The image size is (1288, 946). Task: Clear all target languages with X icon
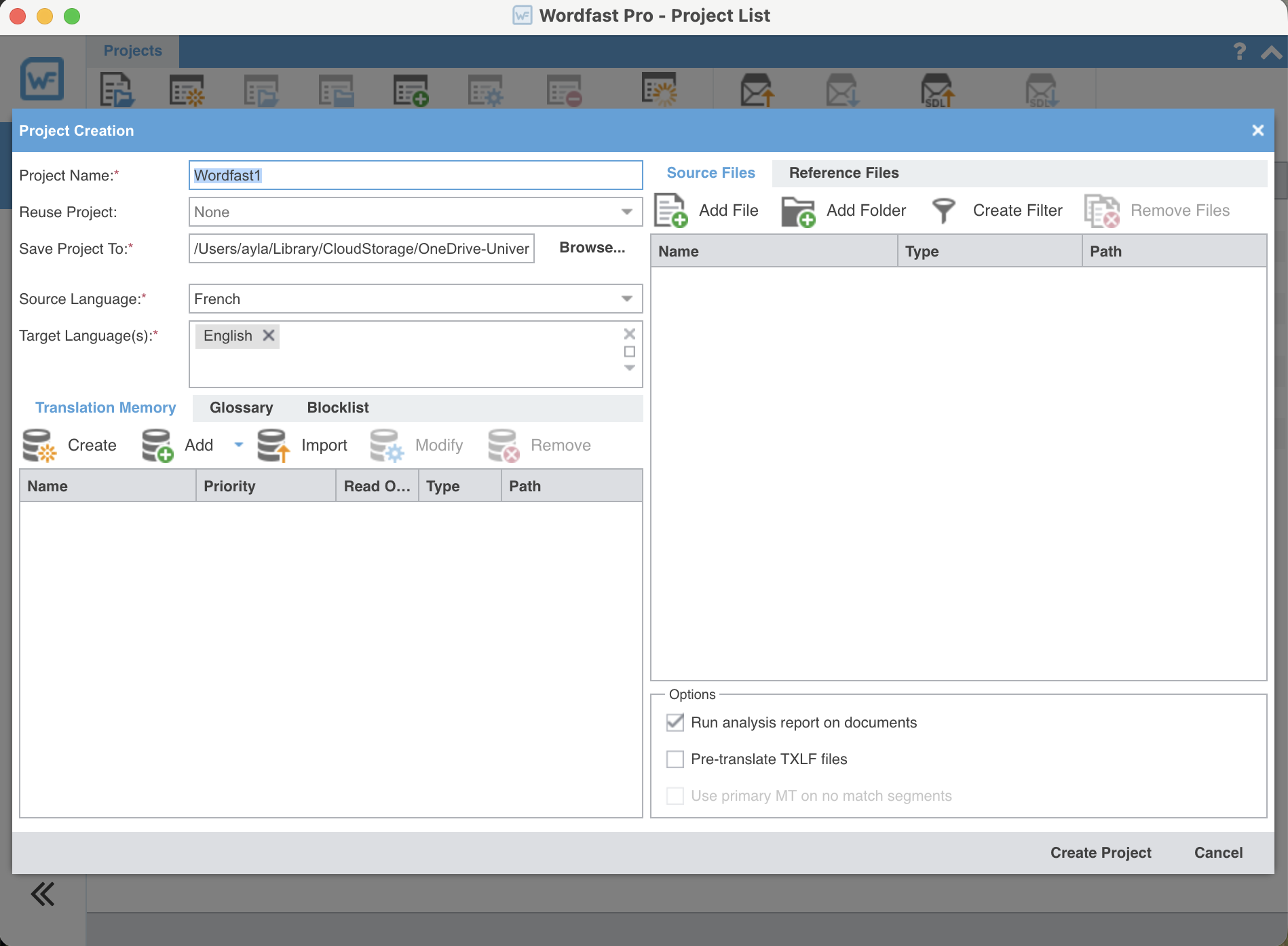coord(630,334)
